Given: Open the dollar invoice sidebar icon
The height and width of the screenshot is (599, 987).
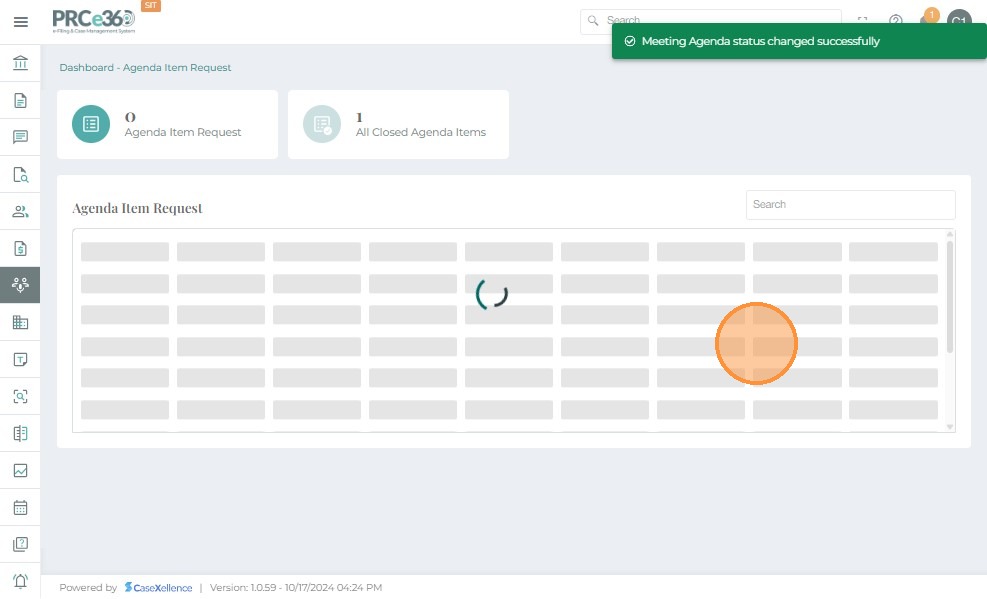Looking at the screenshot, I should click(20, 249).
